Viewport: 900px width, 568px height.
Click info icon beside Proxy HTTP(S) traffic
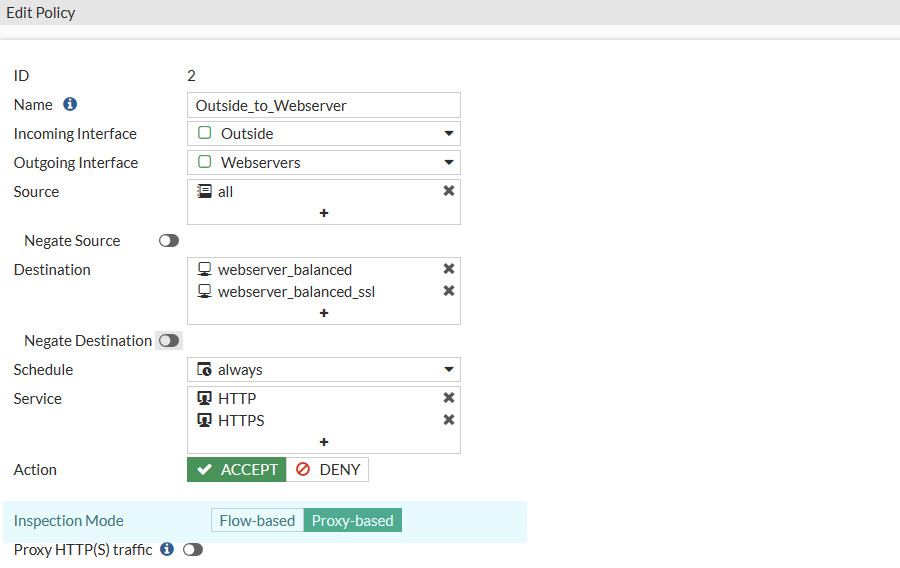(x=167, y=549)
